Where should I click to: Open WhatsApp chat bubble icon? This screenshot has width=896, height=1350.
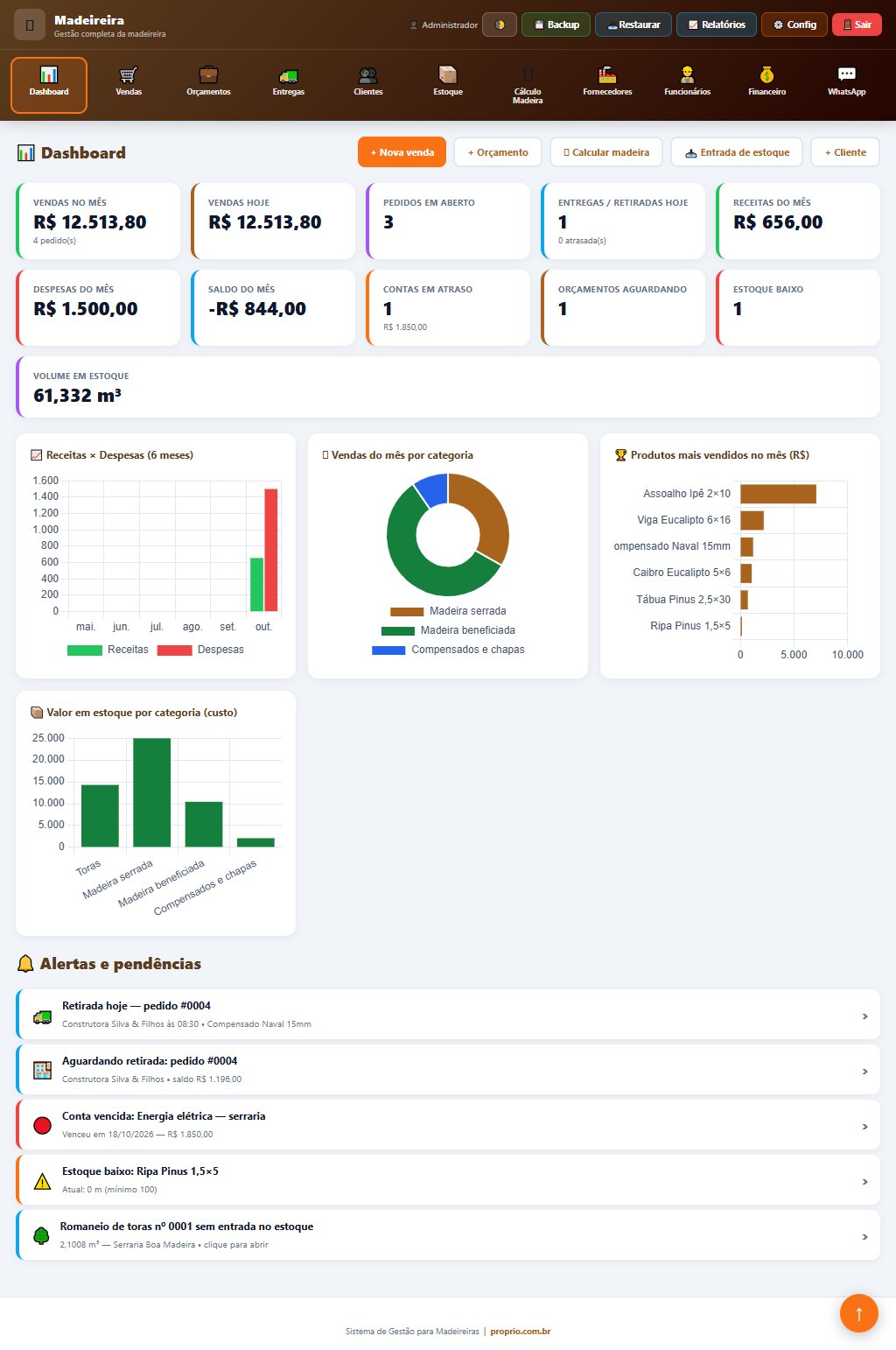[847, 75]
